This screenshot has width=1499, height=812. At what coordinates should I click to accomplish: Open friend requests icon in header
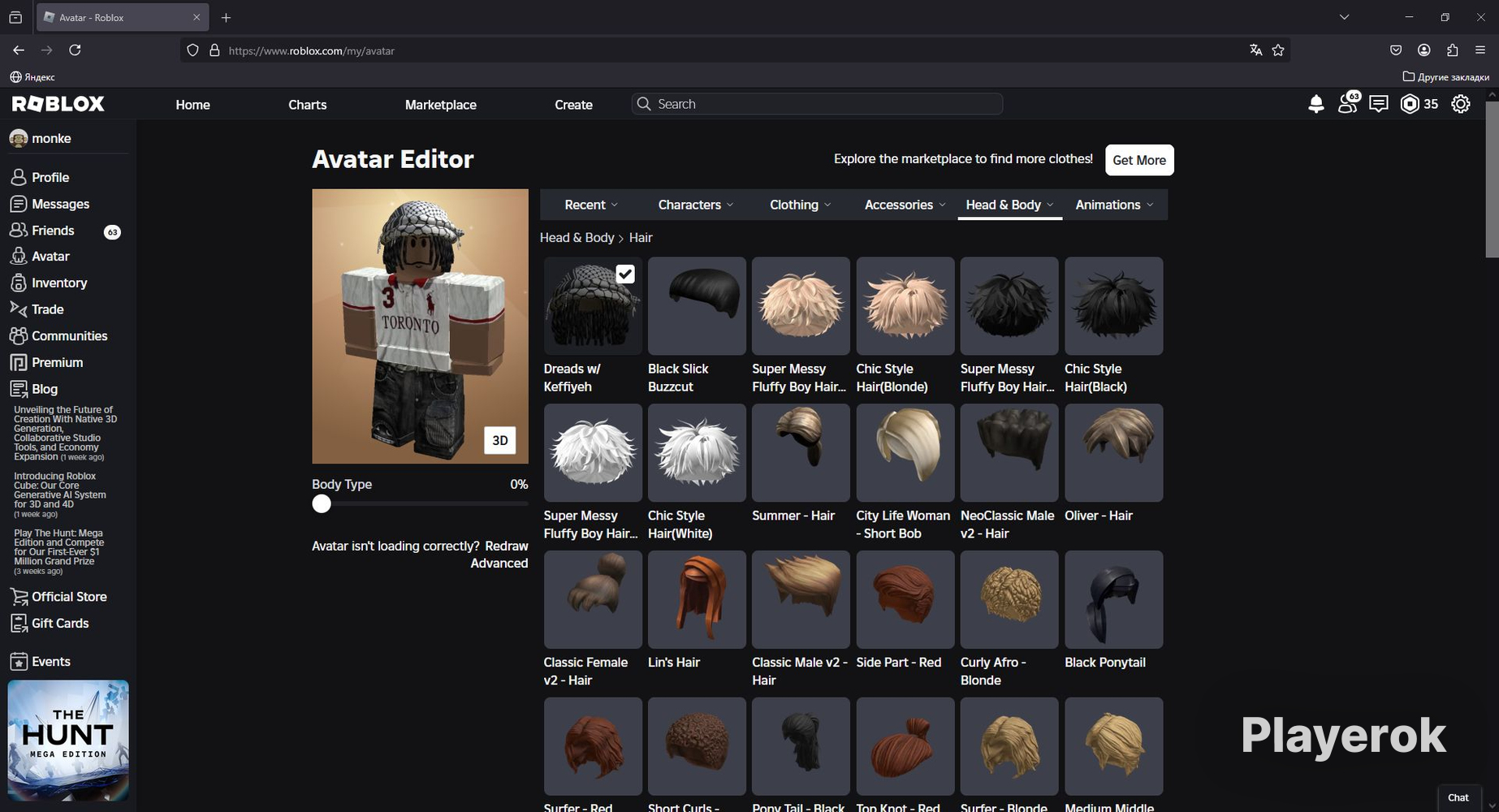[1348, 103]
